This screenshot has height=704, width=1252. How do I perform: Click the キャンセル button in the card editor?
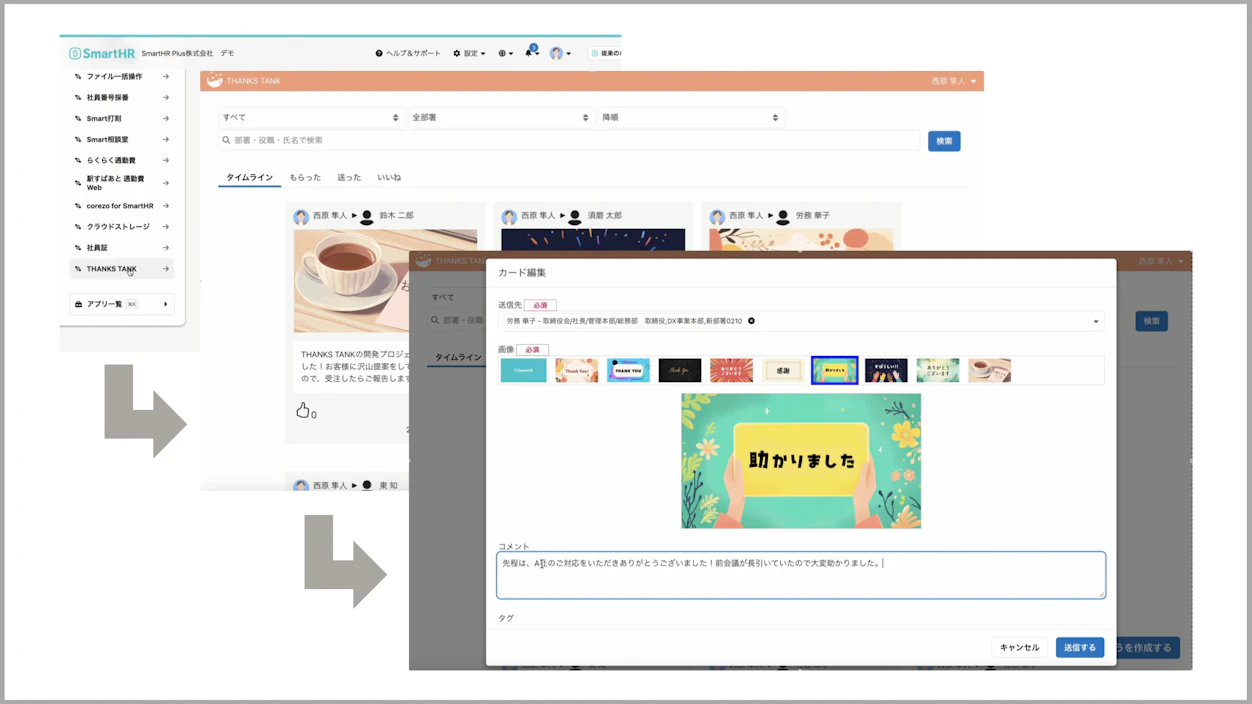coord(1019,647)
